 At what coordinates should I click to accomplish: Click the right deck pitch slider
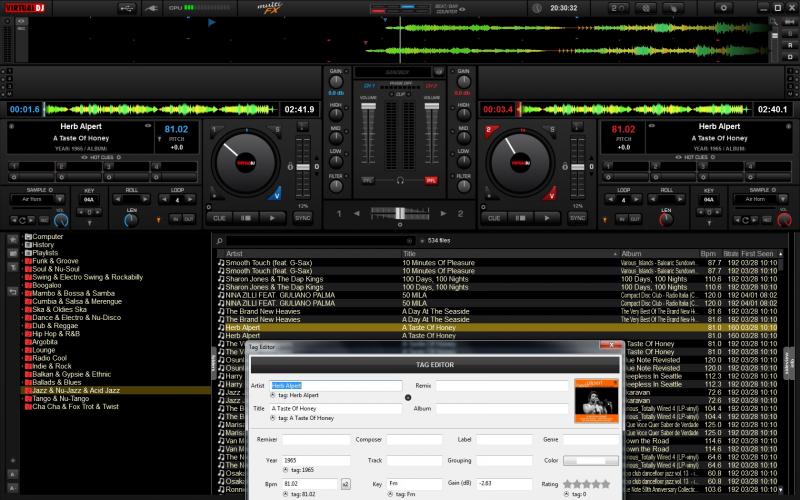(578, 167)
